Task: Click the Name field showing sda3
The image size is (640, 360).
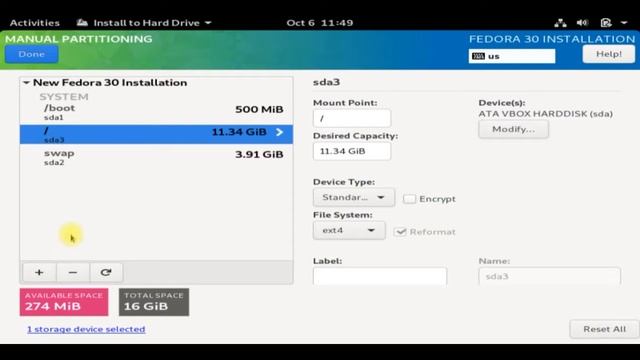Action: (x=549, y=276)
